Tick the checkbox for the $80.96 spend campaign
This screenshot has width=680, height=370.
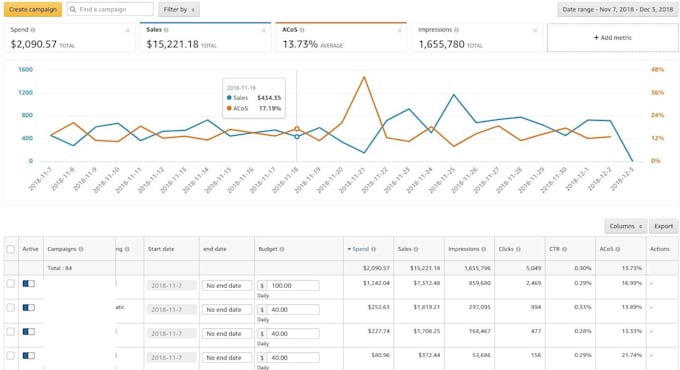(x=11, y=355)
